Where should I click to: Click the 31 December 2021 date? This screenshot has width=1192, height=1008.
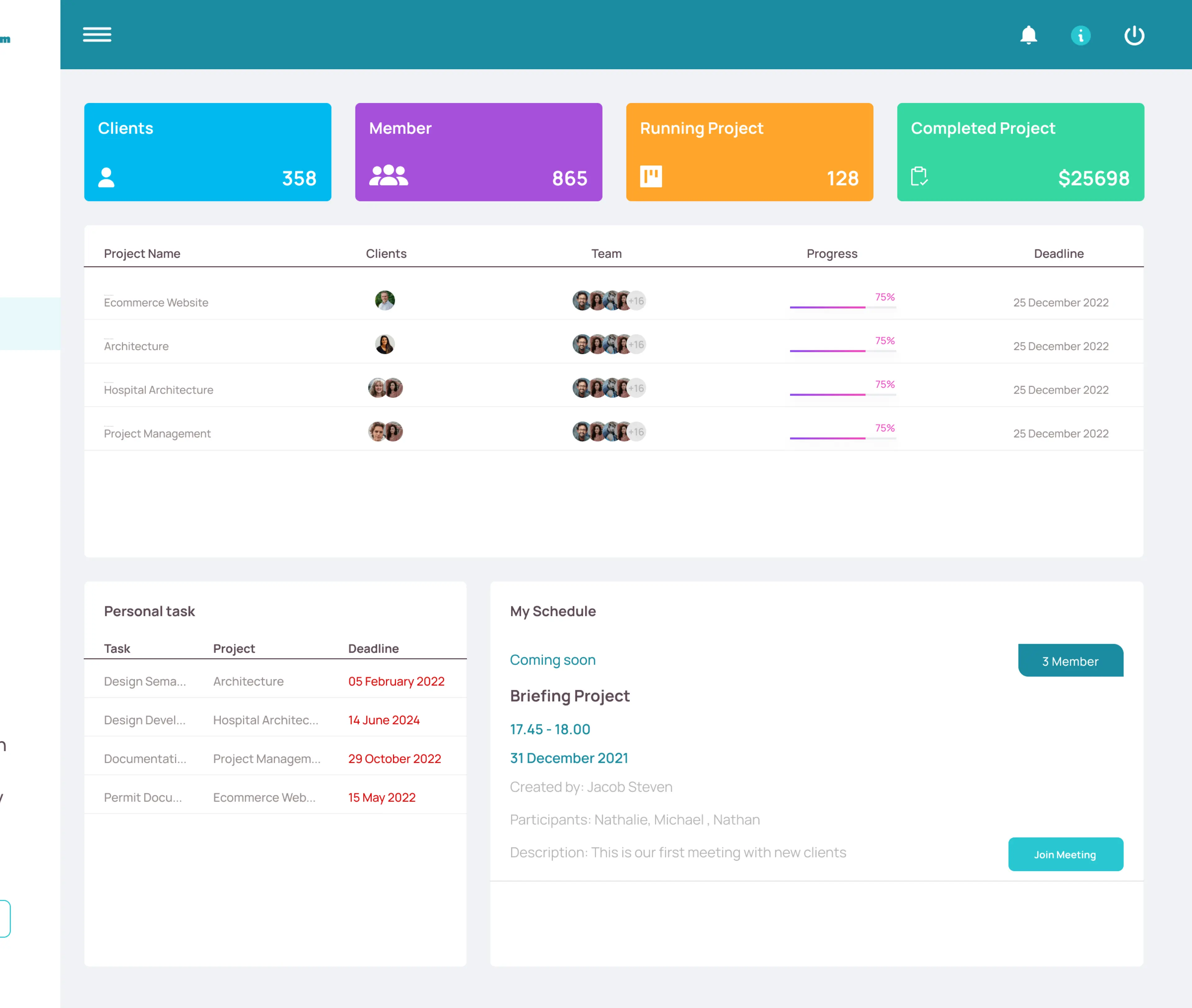coord(569,758)
